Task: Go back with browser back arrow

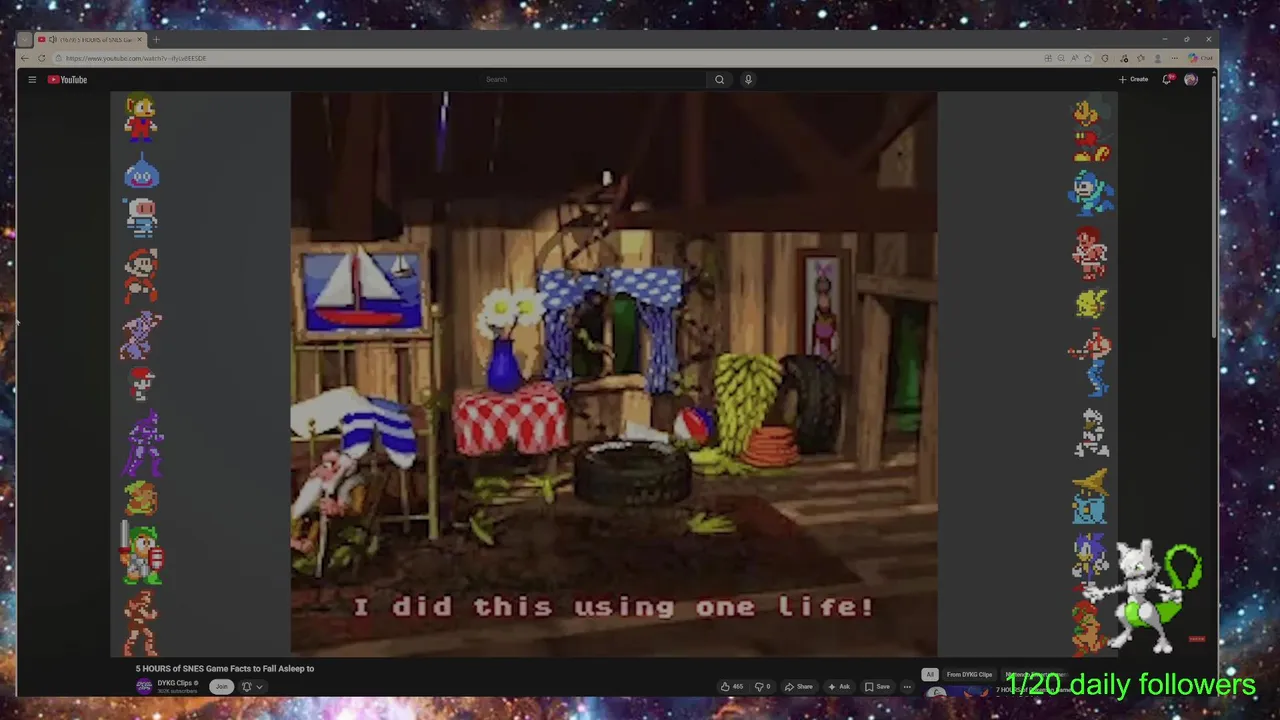Action: tap(26, 58)
